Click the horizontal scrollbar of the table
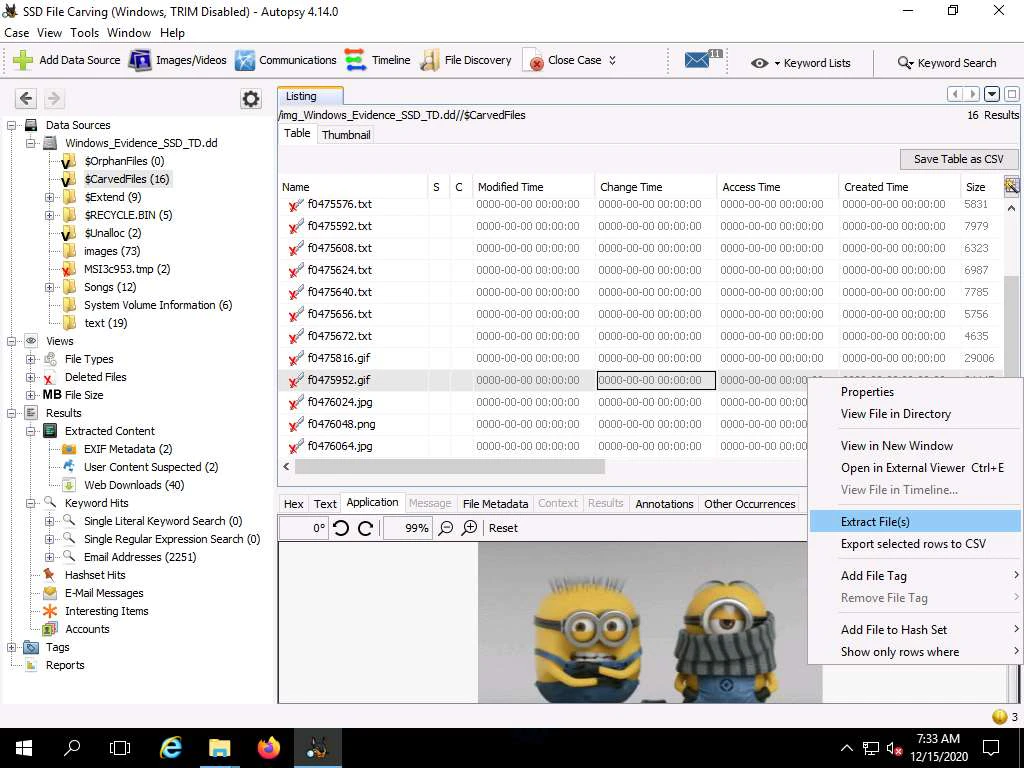The width and height of the screenshot is (1024, 768). click(x=449, y=467)
